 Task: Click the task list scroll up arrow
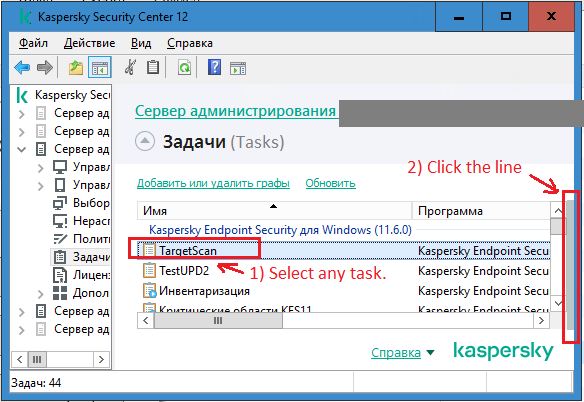558,211
